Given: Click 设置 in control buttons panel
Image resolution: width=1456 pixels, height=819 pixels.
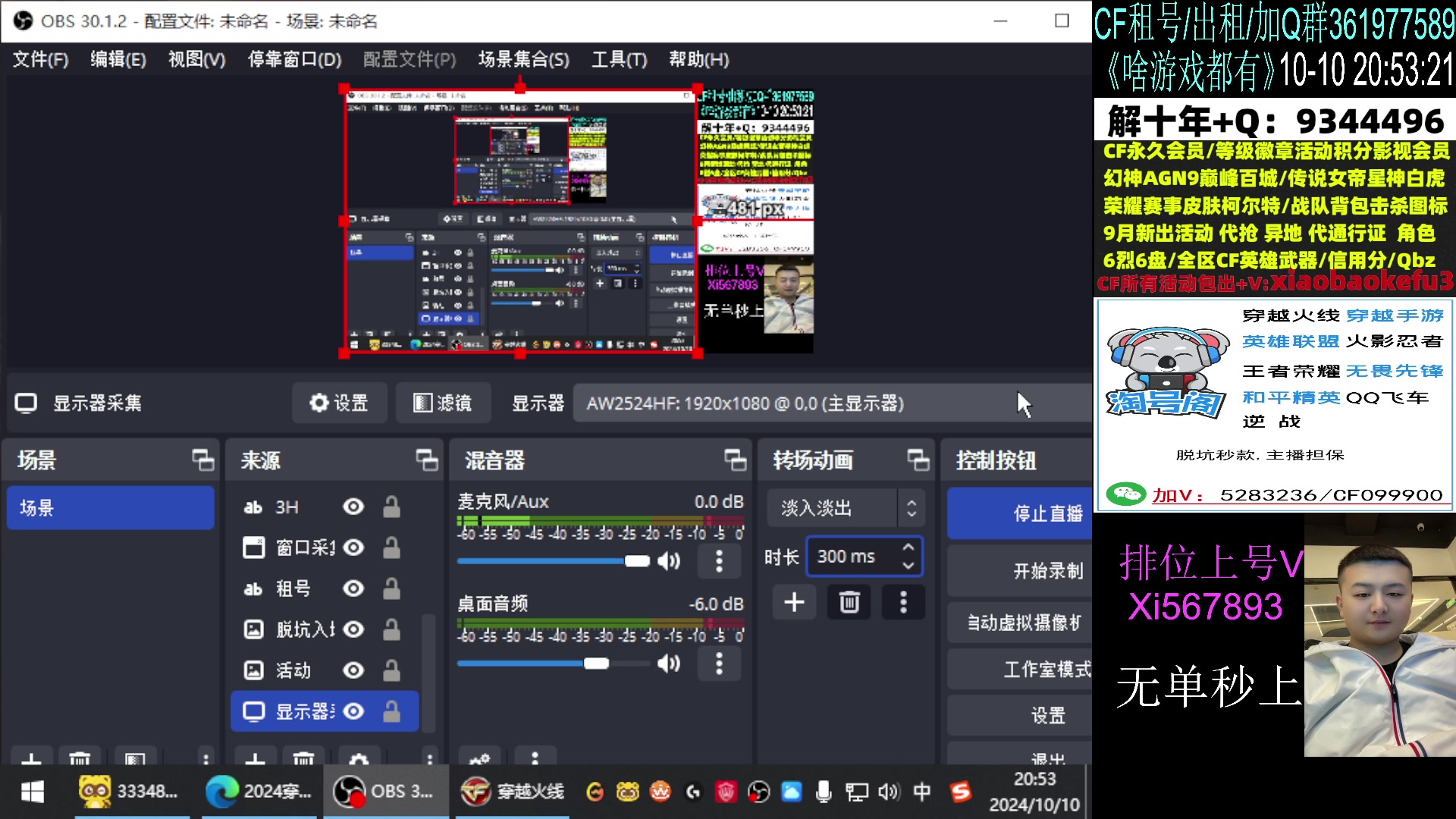Looking at the screenshot, I should pos(1019,715).
